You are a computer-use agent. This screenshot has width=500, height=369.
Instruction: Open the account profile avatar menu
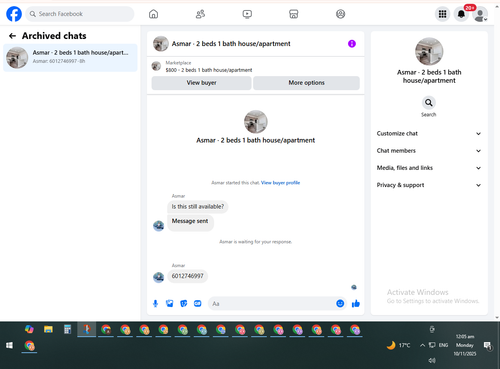pos(480,15)
